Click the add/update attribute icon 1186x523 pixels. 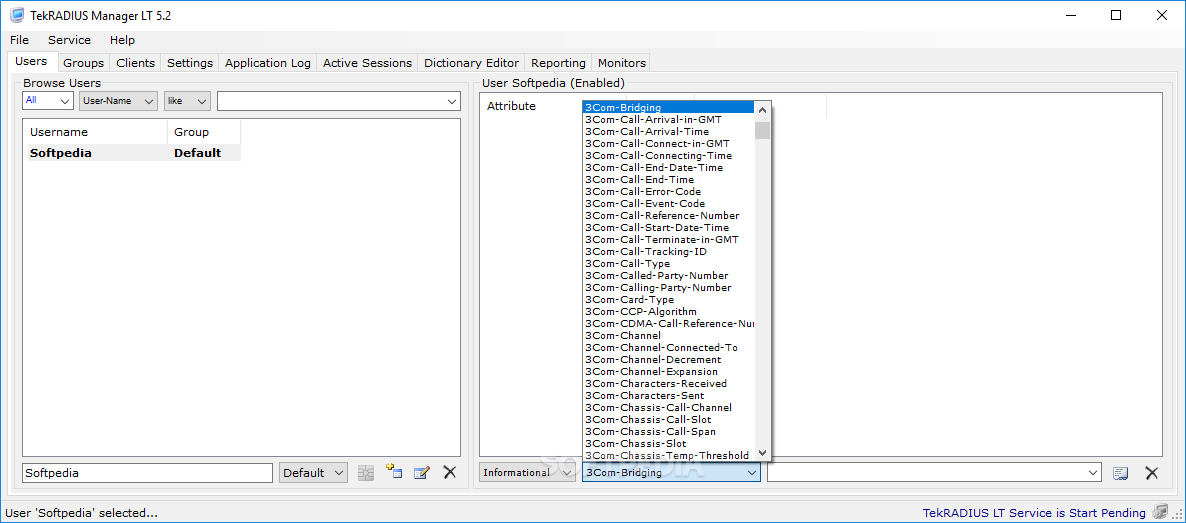[x=1121, y=473]
